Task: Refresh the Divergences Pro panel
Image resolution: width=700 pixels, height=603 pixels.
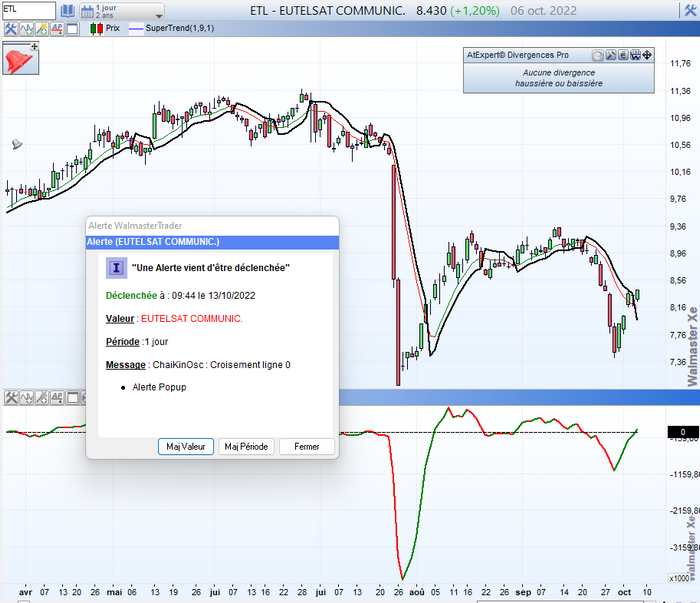Action: [x=597, y=55]
